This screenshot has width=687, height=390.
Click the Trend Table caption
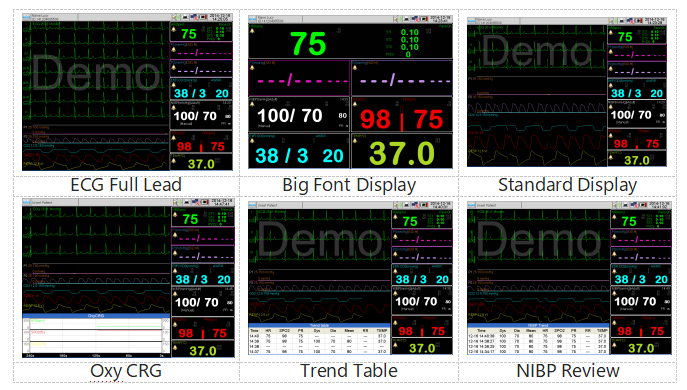(x=349, y=371)
